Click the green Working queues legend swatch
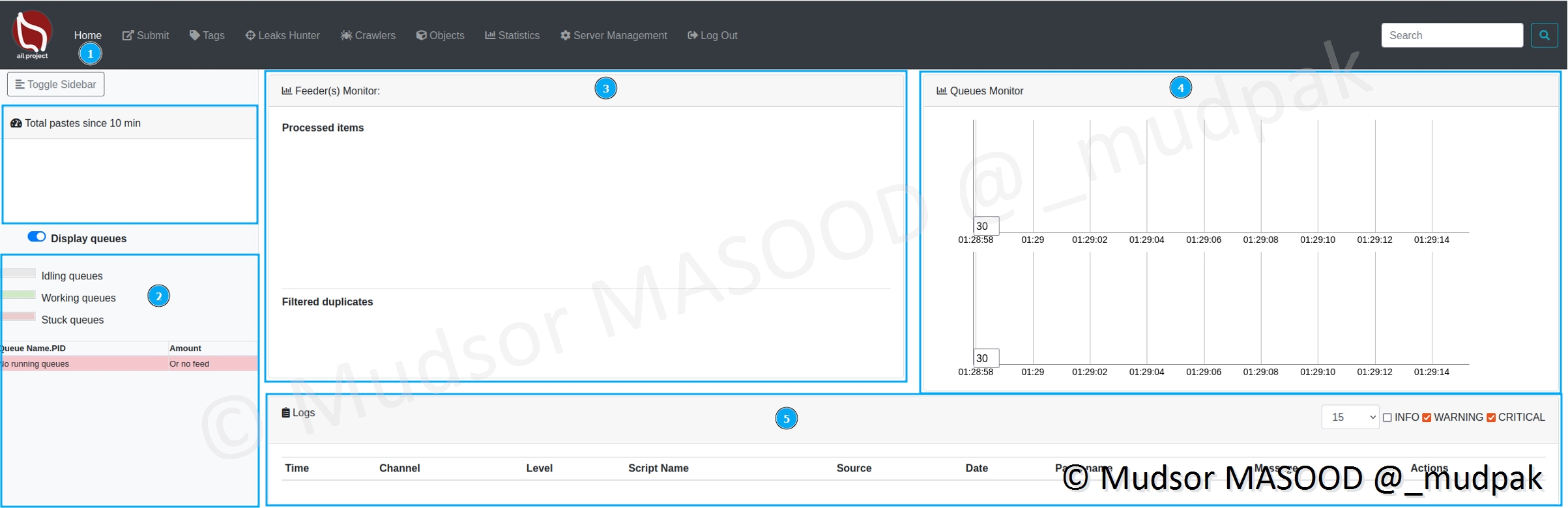Image resolution: width=1568 pixels, height=508 pixels. tap(19, 294)
